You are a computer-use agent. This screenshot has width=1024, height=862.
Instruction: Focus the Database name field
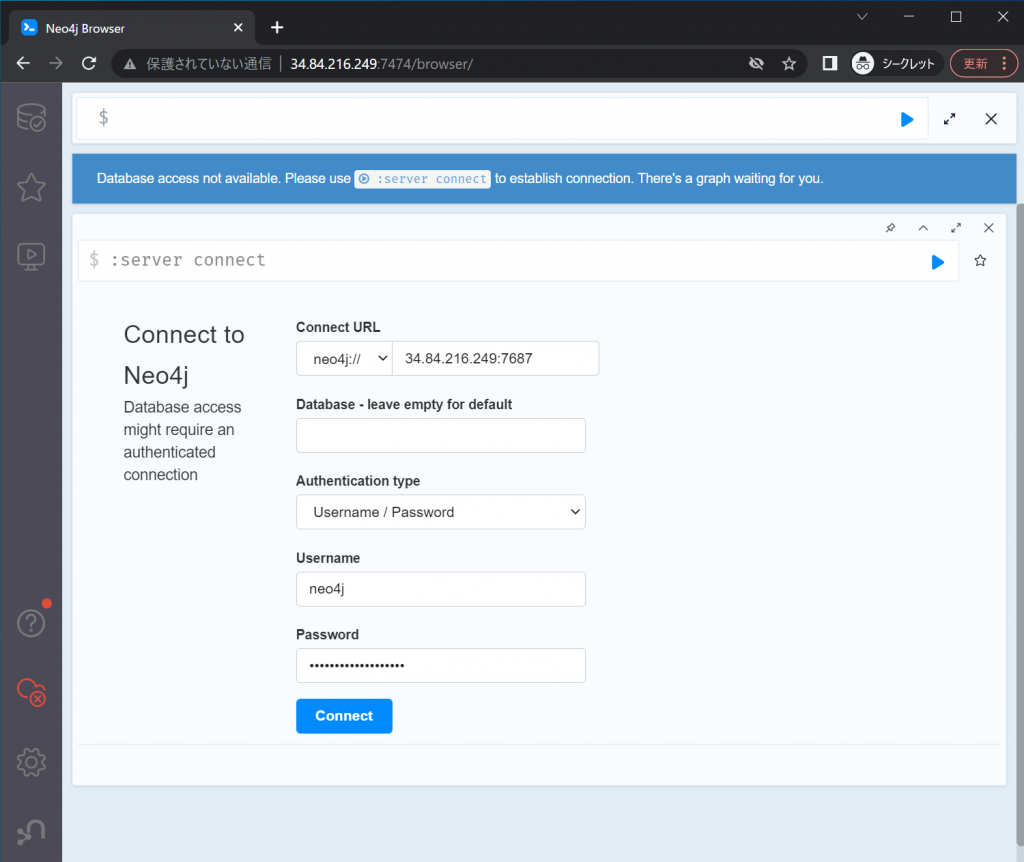pos(441,436)
